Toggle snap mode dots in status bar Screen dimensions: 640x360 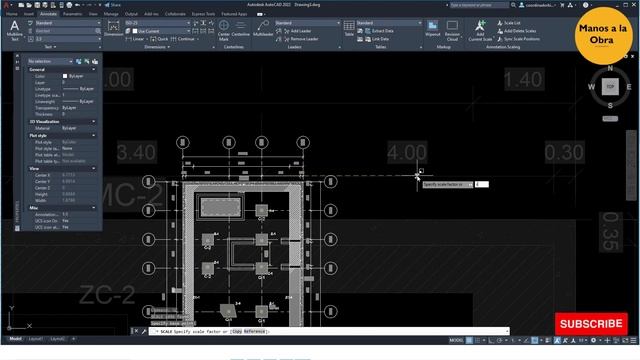477,340
